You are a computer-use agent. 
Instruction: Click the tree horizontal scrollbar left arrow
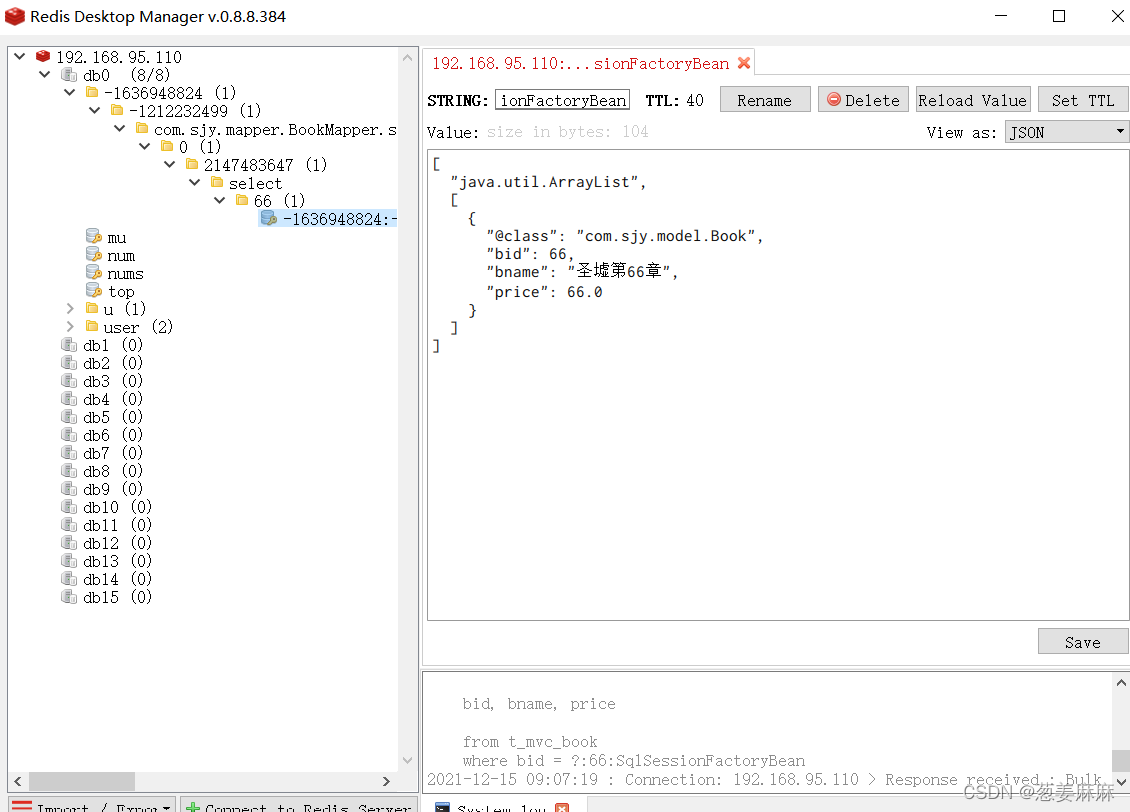(17, 781)
